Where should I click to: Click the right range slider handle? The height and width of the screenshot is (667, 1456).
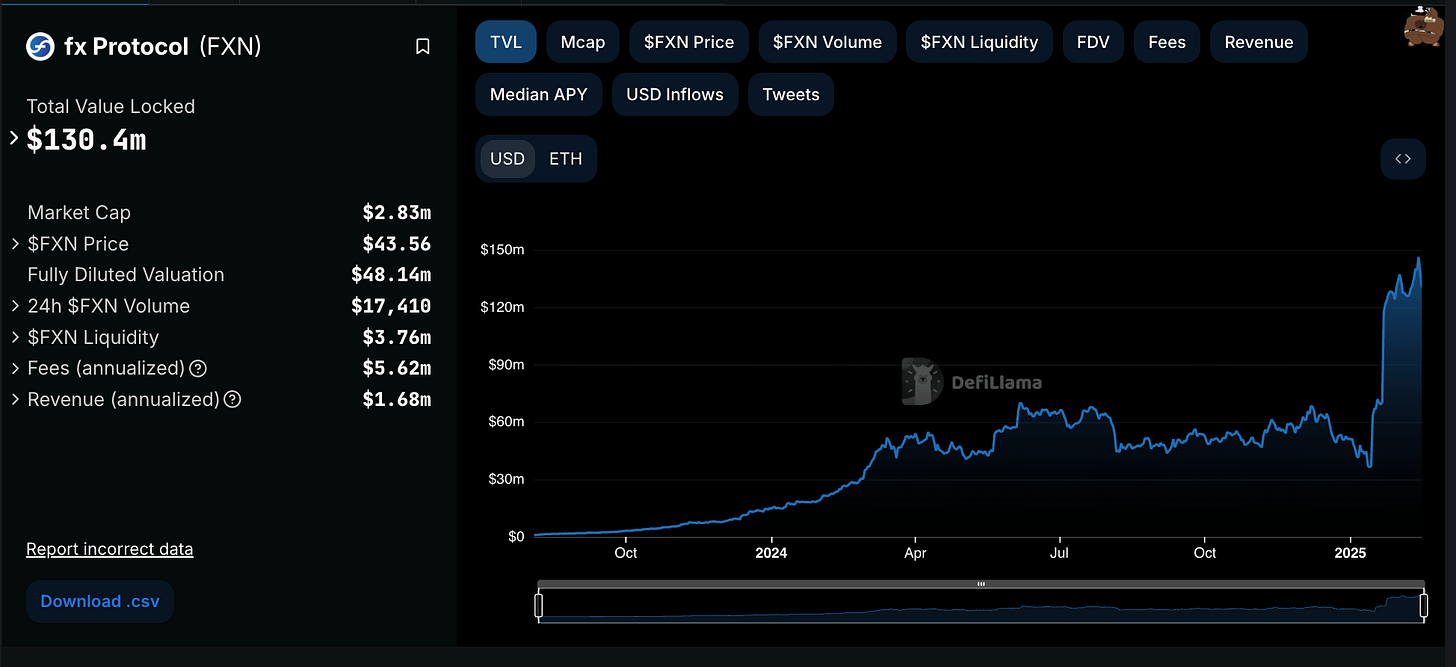pyautogui.click(x=1424, y=606)
